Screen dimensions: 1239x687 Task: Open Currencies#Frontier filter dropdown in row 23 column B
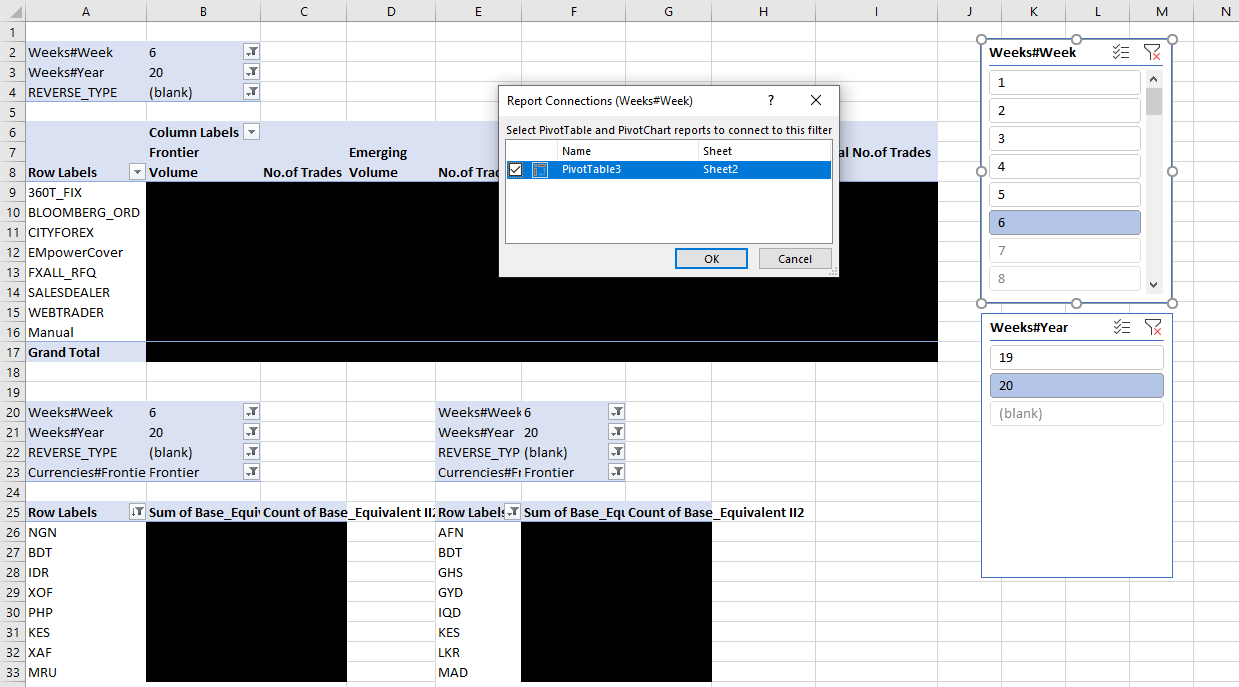[252, 472]
